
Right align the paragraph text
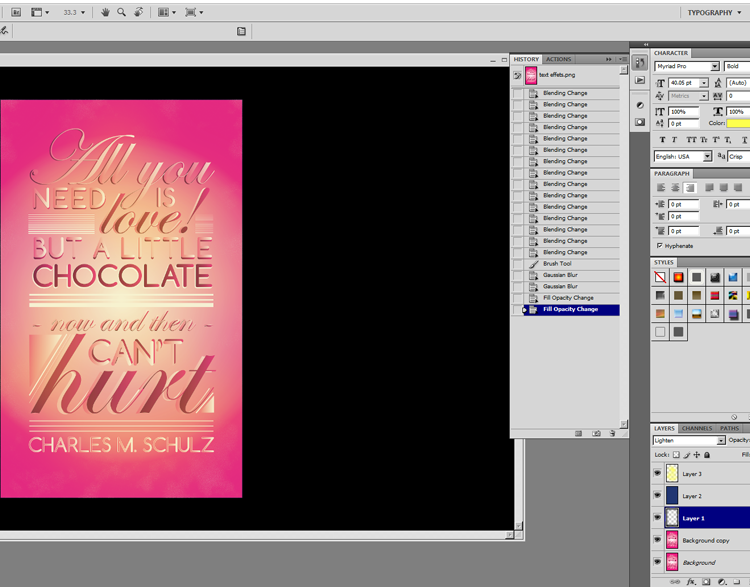[x=690, y=188]
